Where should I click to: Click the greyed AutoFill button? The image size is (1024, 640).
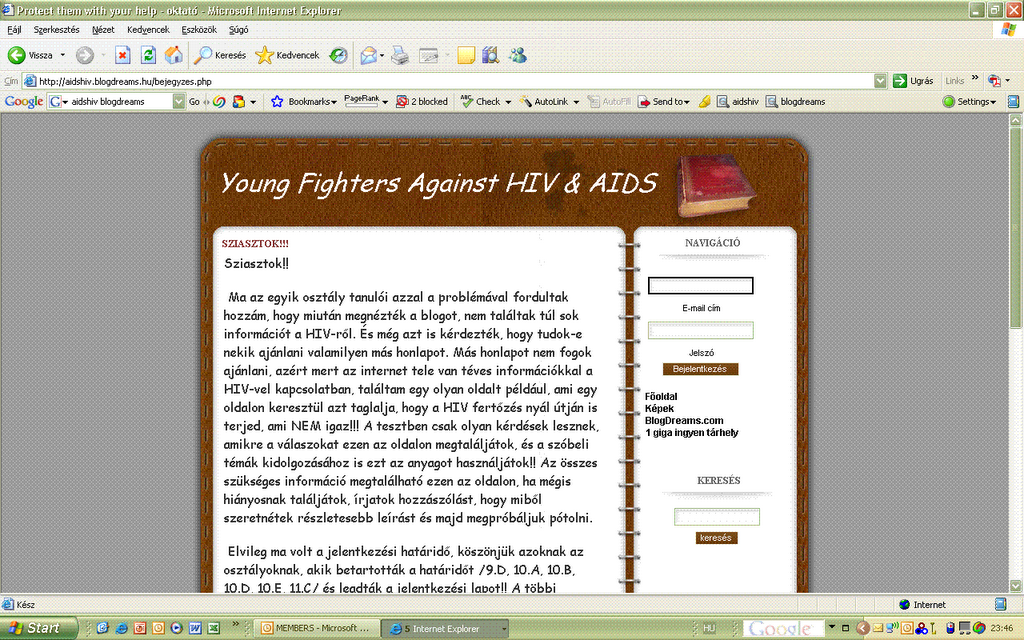coord(609,102)
